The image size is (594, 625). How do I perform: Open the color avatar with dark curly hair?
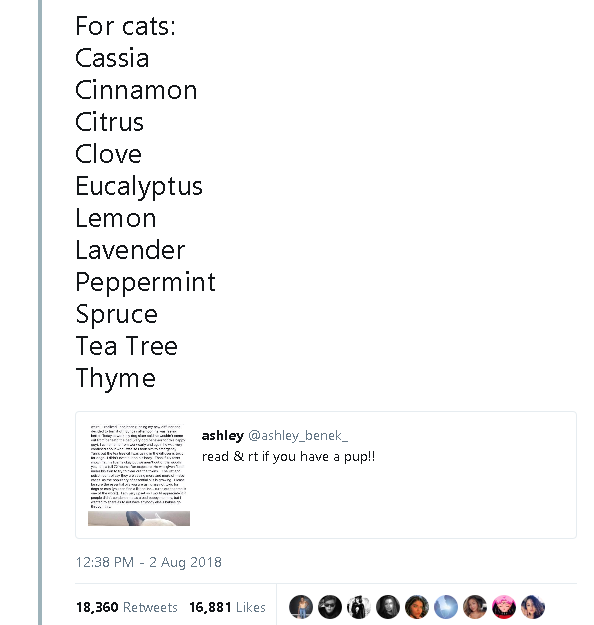(x=417, y=607)
